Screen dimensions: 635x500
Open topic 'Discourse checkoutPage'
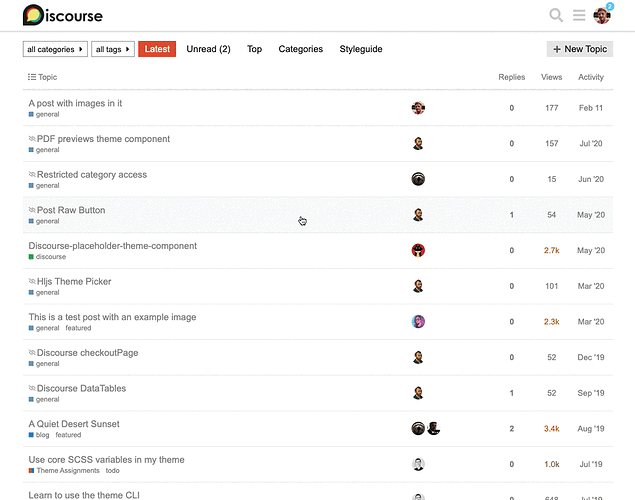coord(87,353)
